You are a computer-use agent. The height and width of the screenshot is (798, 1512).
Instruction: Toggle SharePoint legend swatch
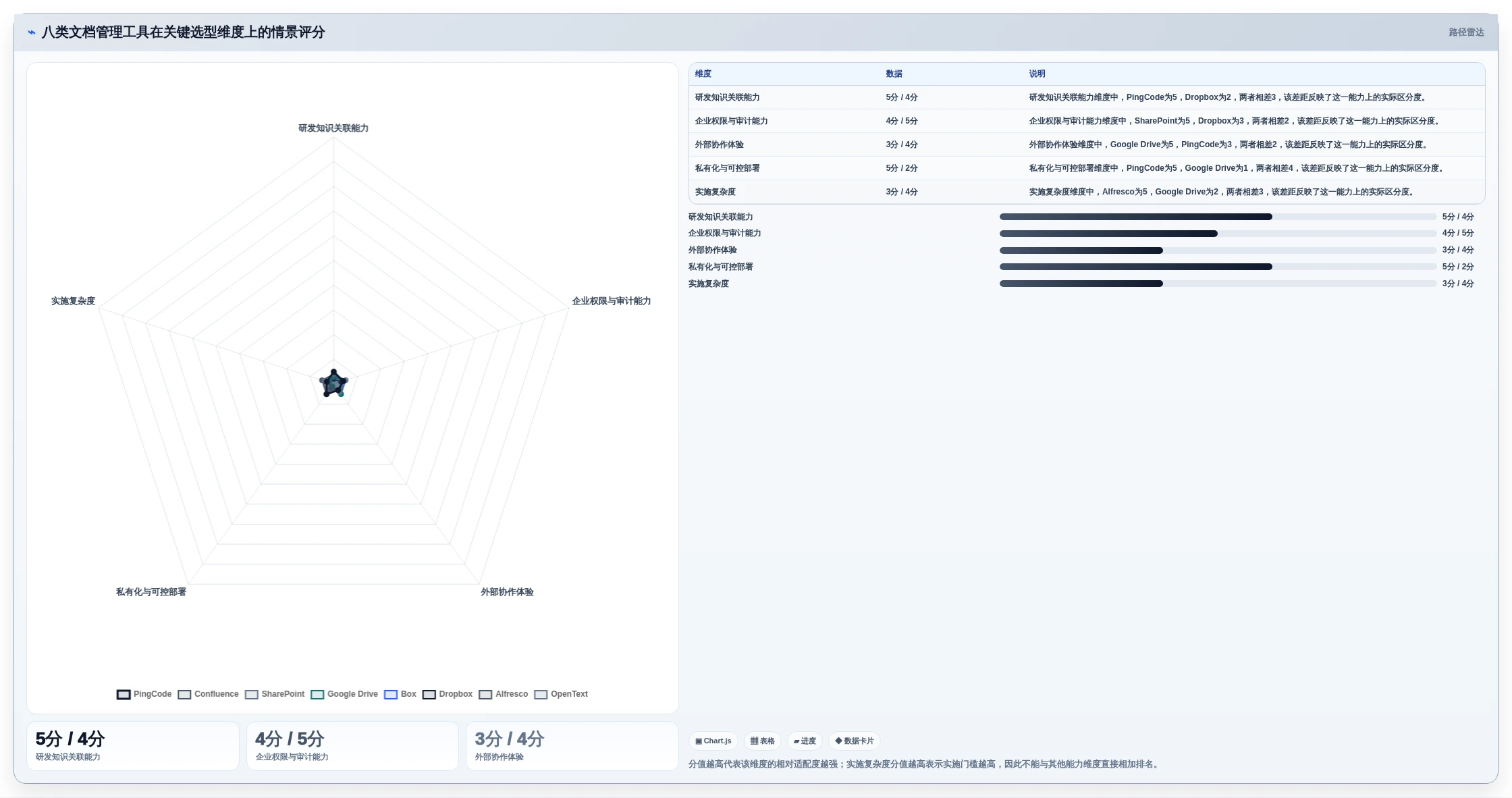pyautogui.click(x=252, y=695)
